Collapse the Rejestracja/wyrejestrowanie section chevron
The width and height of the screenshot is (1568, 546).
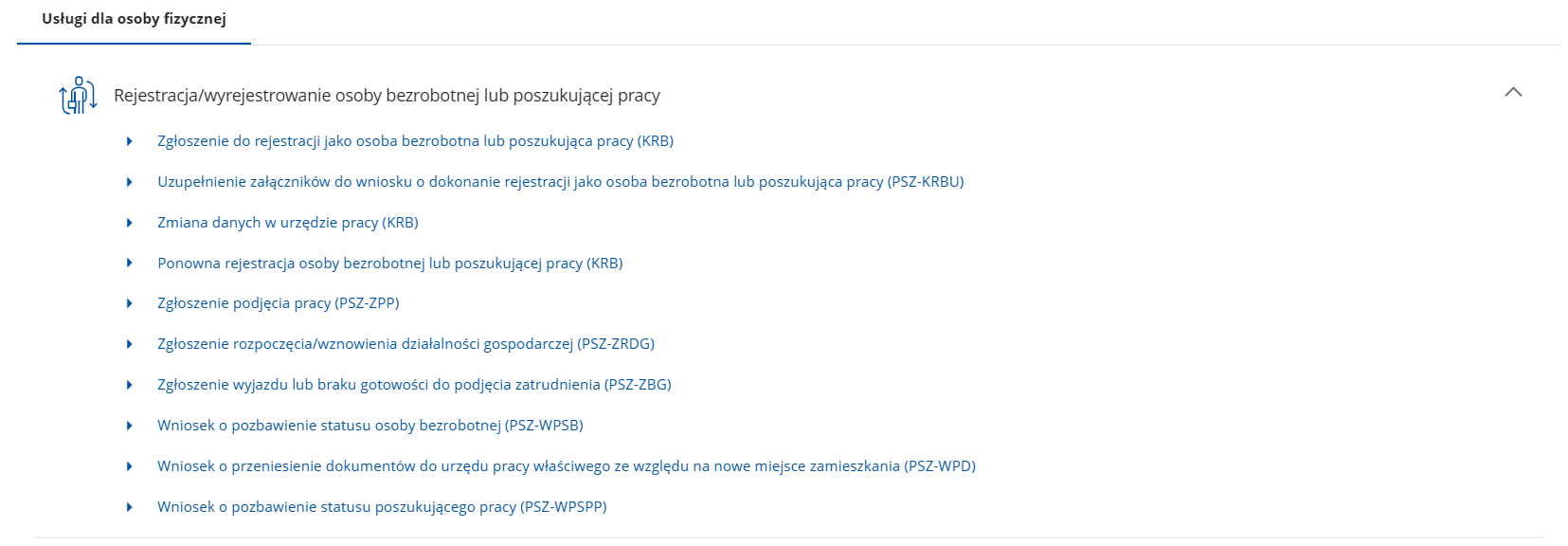tap(1513, 92)
